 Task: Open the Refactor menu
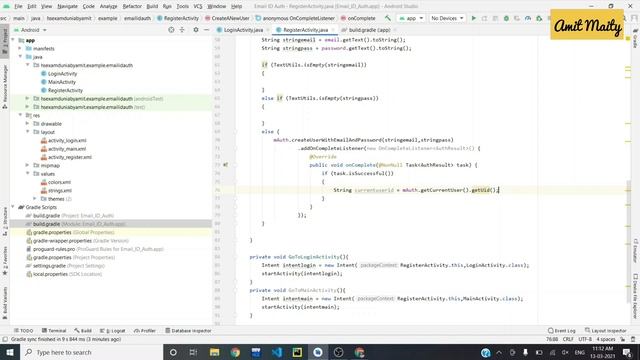point(132,6)
